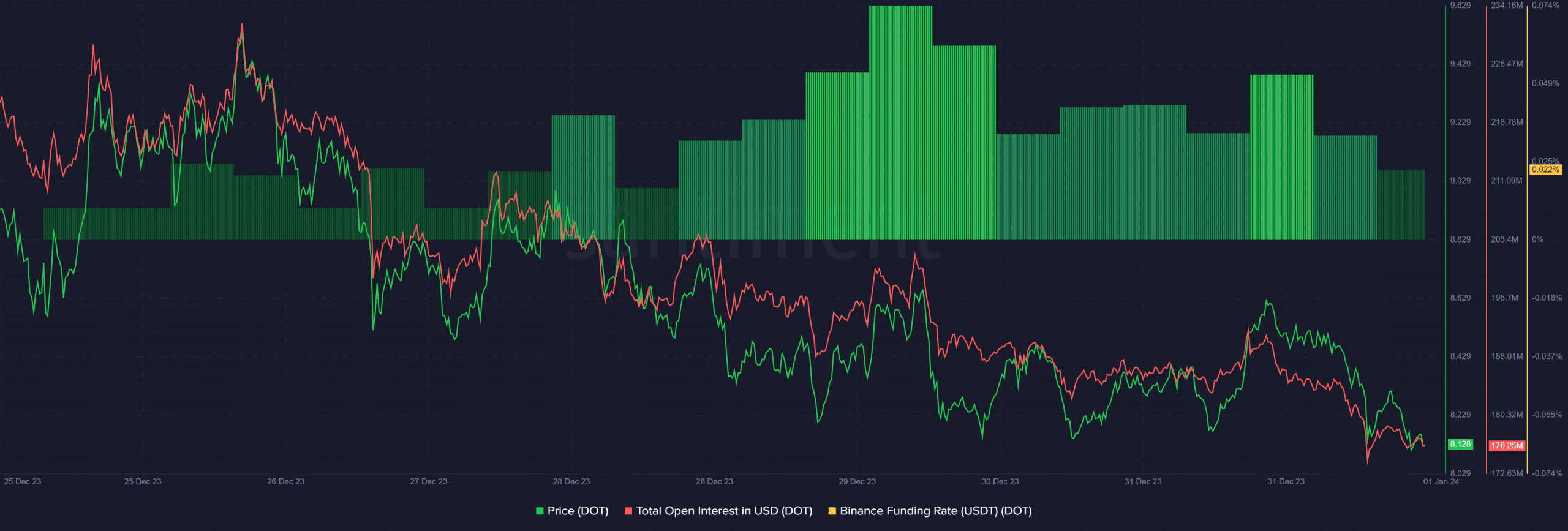The width and height of the screenshot is (1568, 531).
Task: Click the 234.16M open interest axis value
Action: tap(1507, 6)
